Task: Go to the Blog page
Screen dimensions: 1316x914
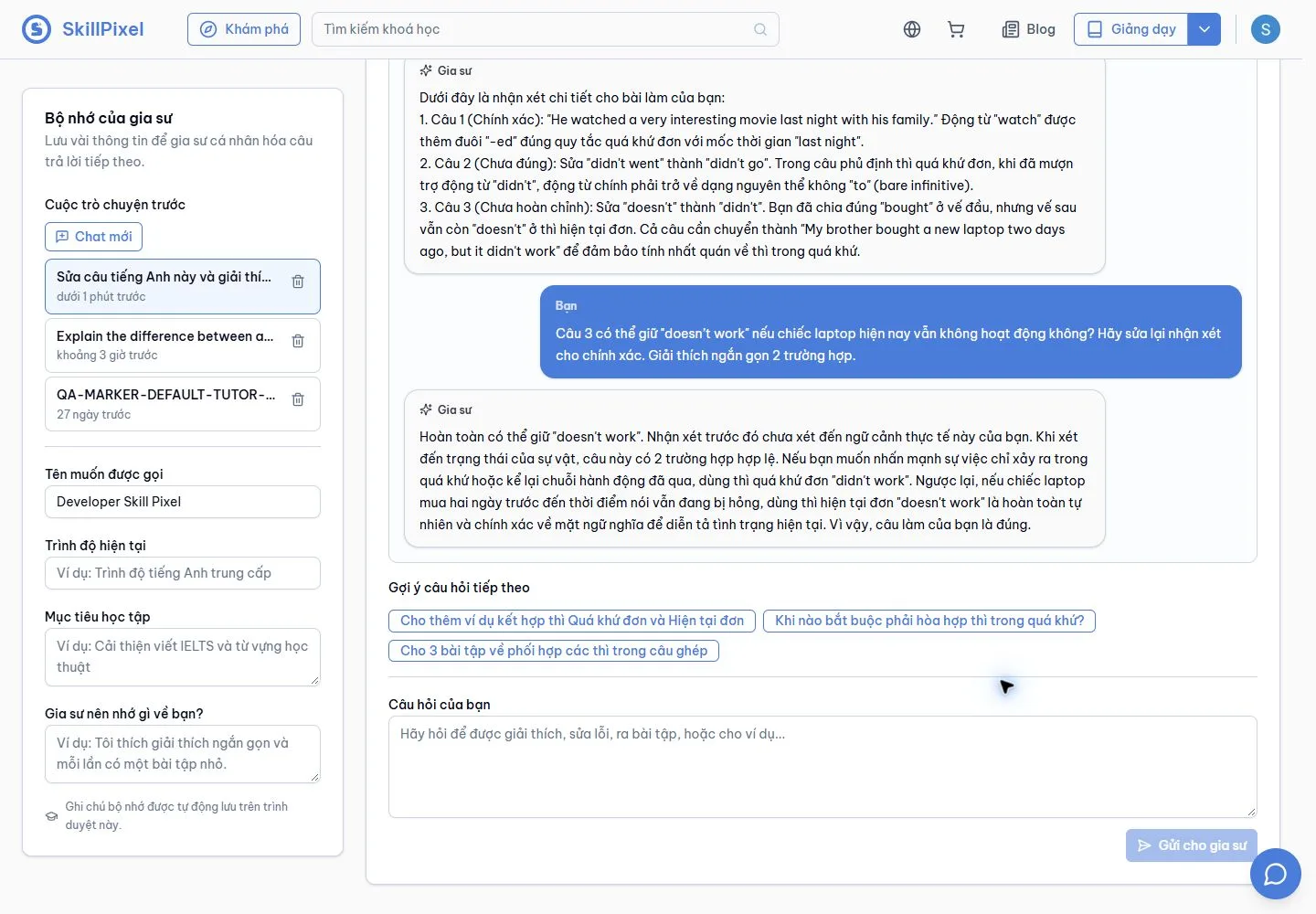Action: pos(1029,29)
